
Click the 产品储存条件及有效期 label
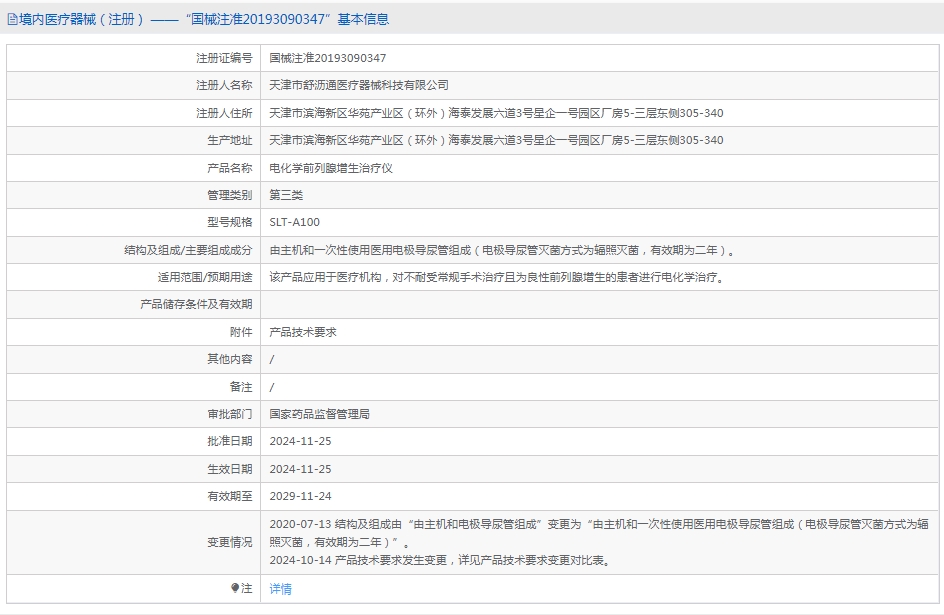[196, 304]
